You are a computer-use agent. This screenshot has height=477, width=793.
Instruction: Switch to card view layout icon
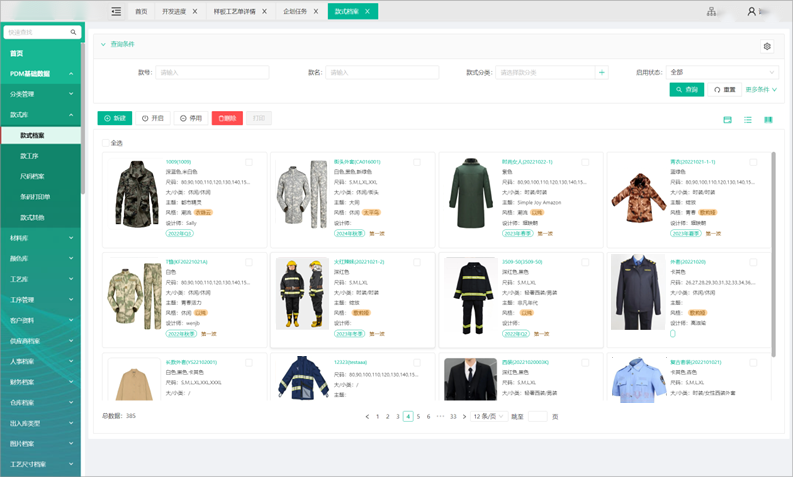pyautogui.click(x=728, y=119)
